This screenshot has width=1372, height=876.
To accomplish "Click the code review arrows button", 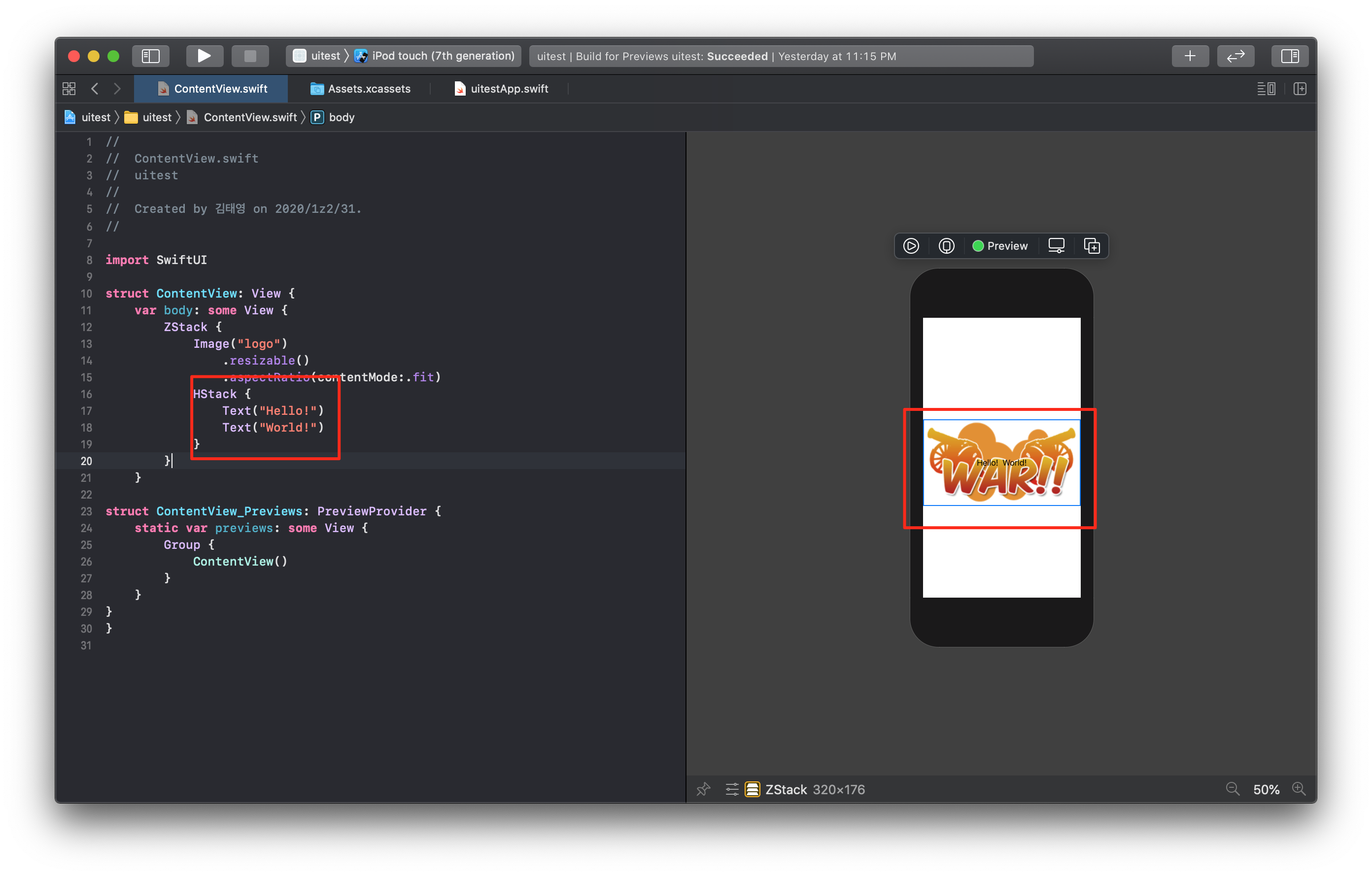I will (x=1235, y=56).
